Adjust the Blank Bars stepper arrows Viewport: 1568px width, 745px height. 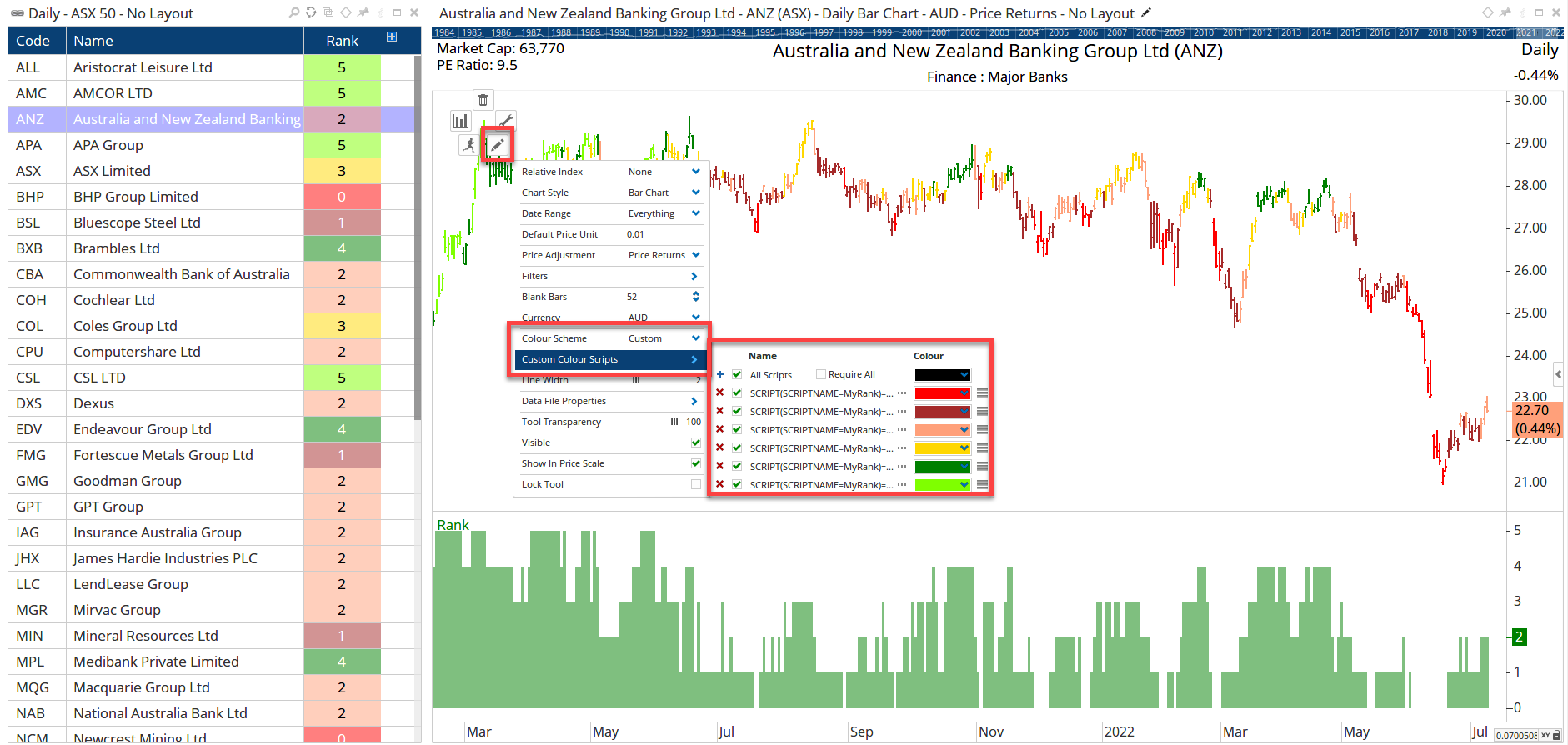696,297
